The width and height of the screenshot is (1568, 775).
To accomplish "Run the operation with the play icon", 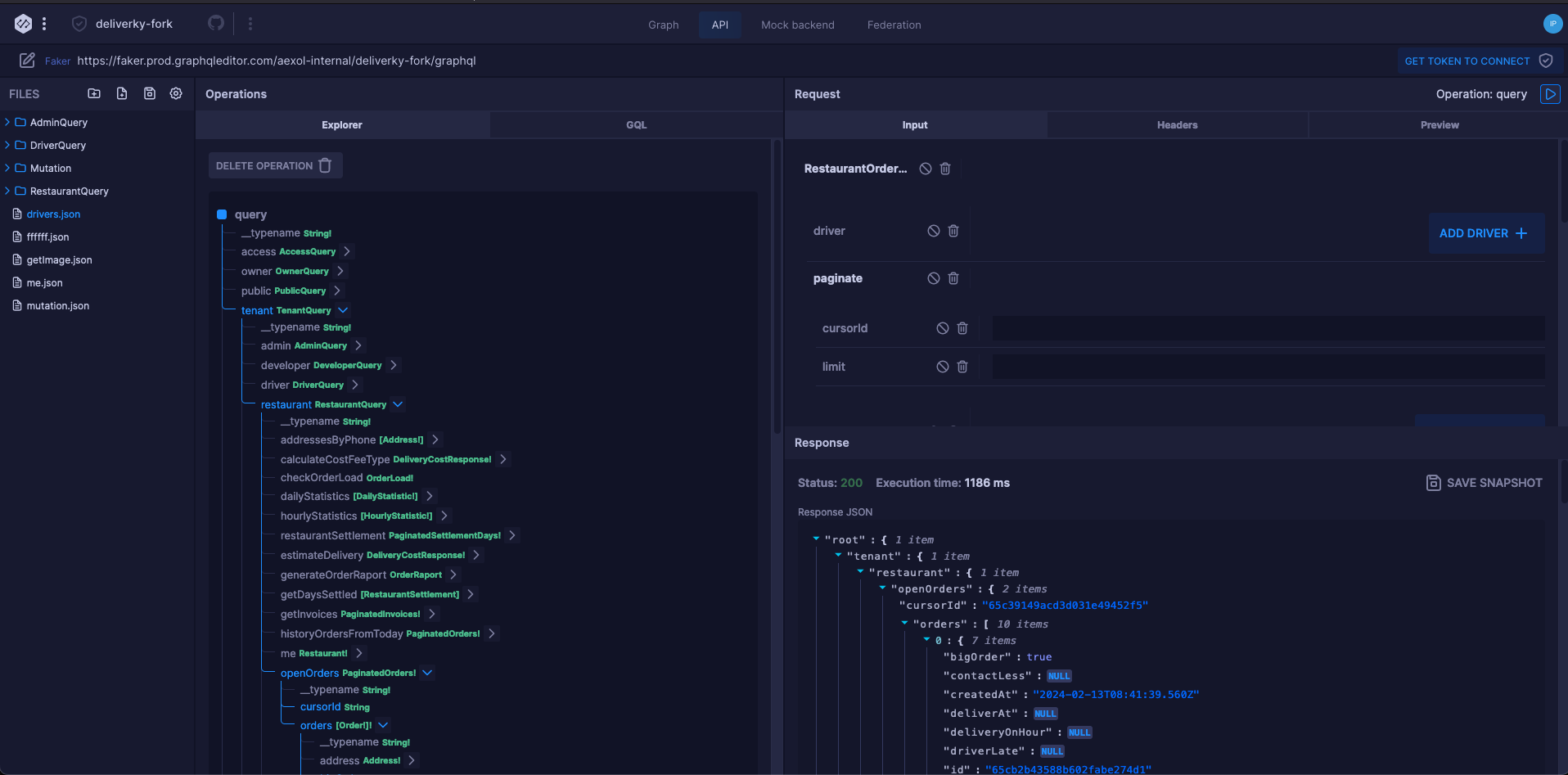I will tap(1550, 94).
